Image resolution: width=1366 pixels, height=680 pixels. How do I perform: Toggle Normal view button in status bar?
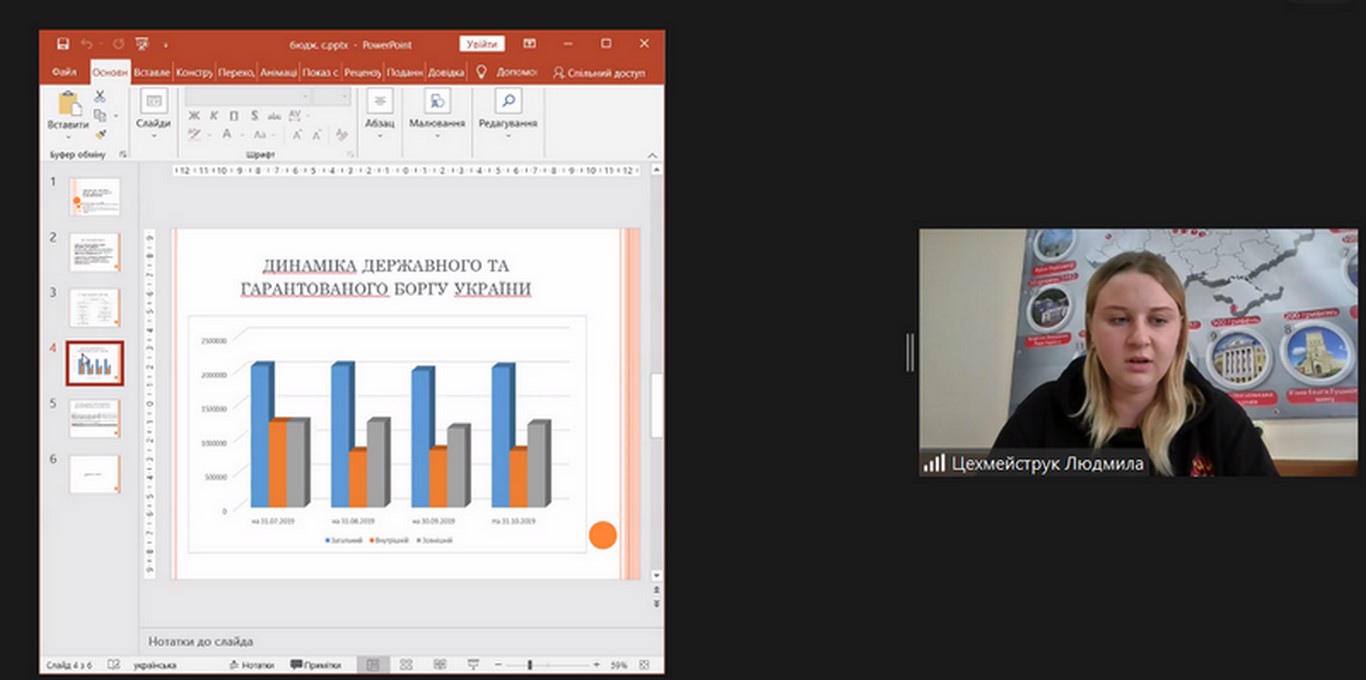click(x=372, y=665)
